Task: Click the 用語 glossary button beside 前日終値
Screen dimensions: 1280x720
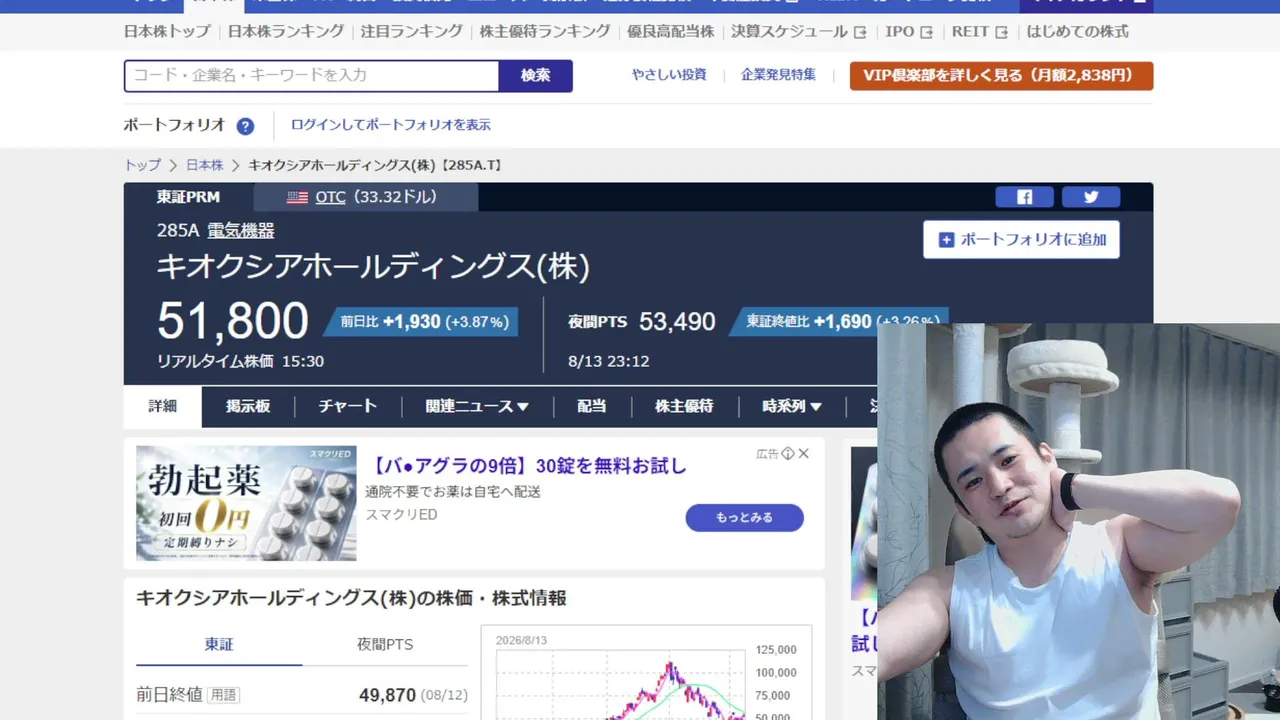Action: tap(224, 695)
